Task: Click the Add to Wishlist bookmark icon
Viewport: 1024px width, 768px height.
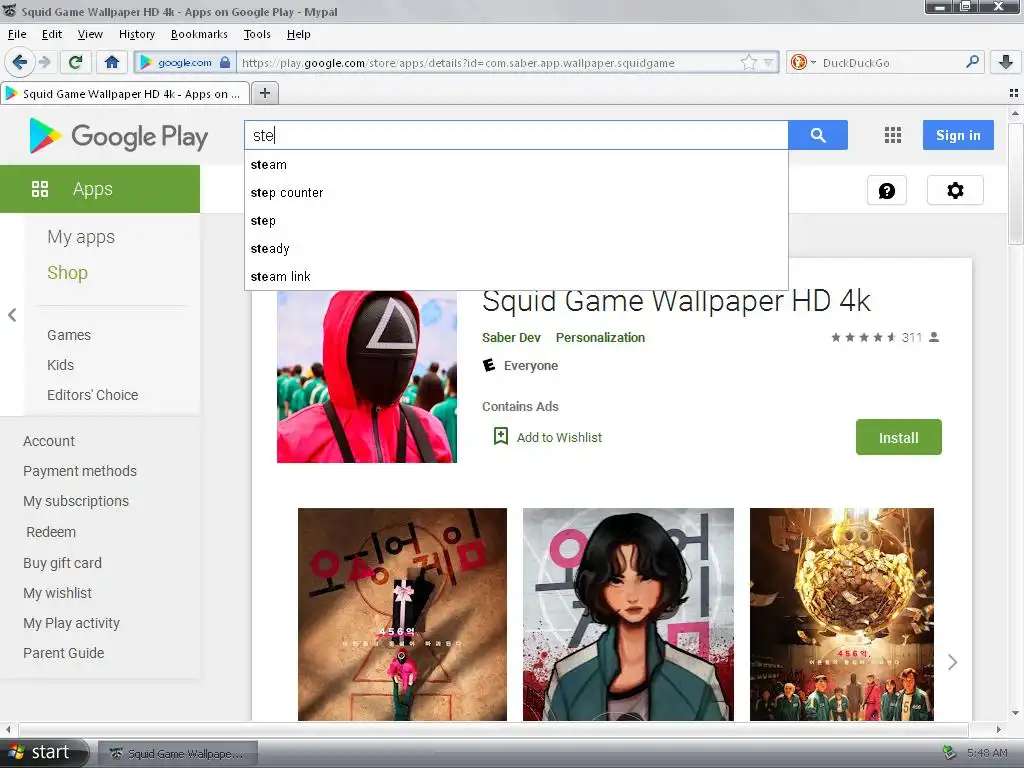Action: coord(501,436)
